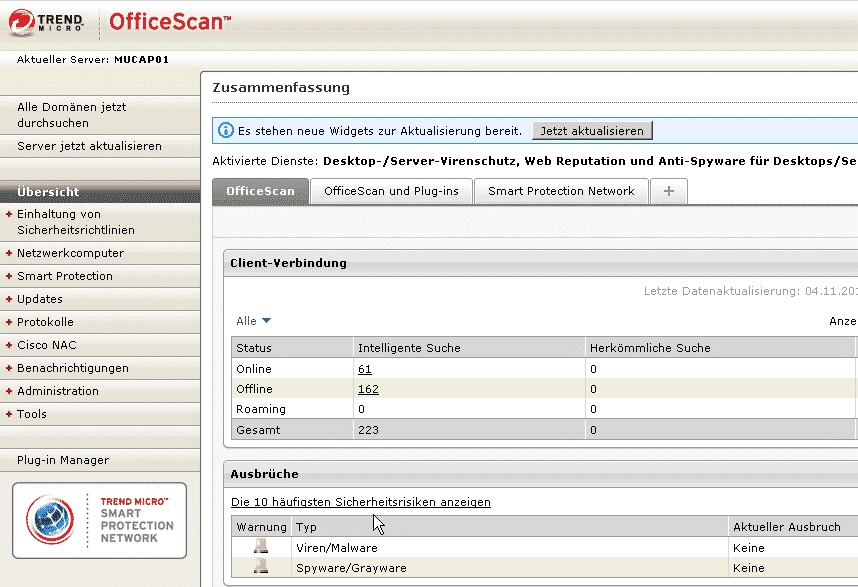
Task: Click the Aktueller Ausbruch column header
Action: click(x=787, y=527)
